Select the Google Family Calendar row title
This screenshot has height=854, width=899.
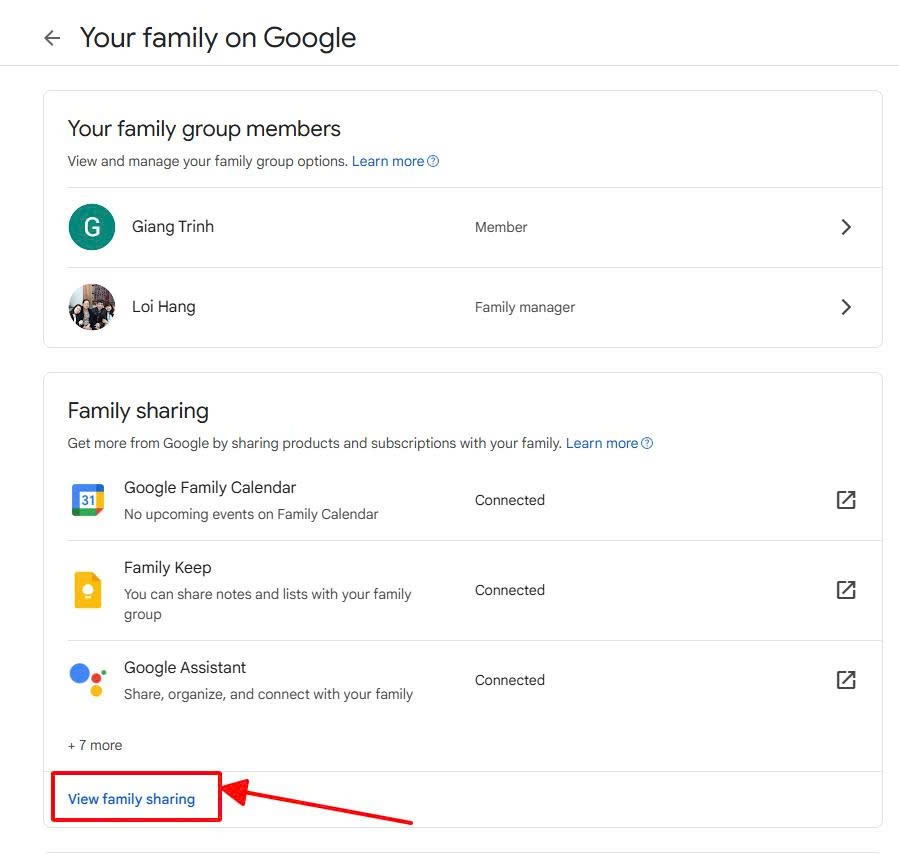[210, 488]
